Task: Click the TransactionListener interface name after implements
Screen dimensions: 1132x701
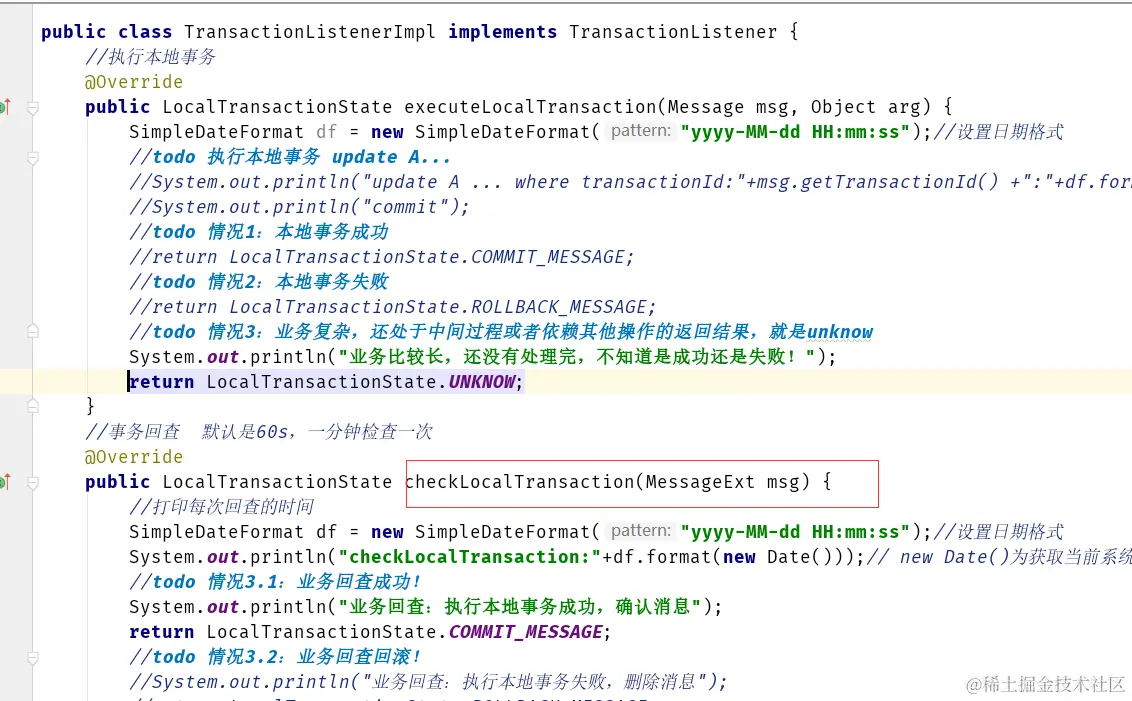Action: pos(673,32)
